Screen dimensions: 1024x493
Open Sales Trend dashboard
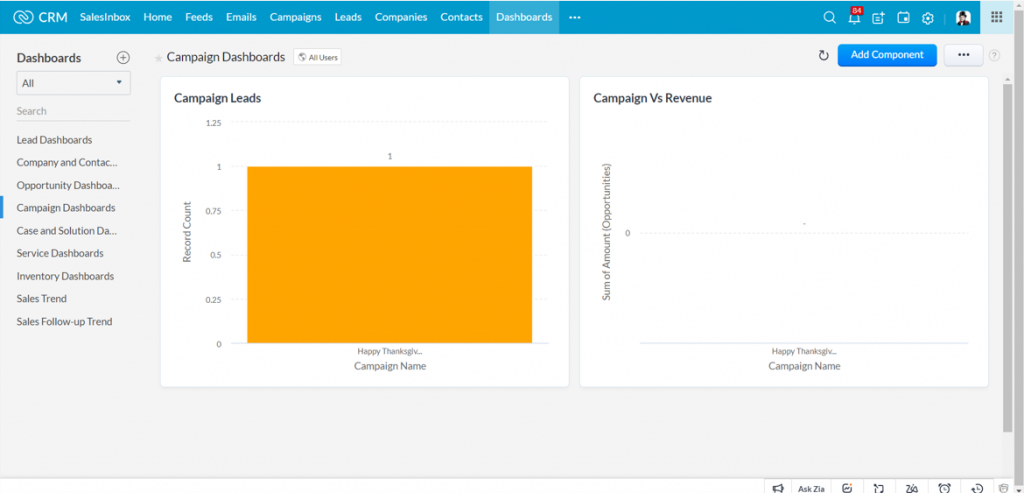pos(42,298)
